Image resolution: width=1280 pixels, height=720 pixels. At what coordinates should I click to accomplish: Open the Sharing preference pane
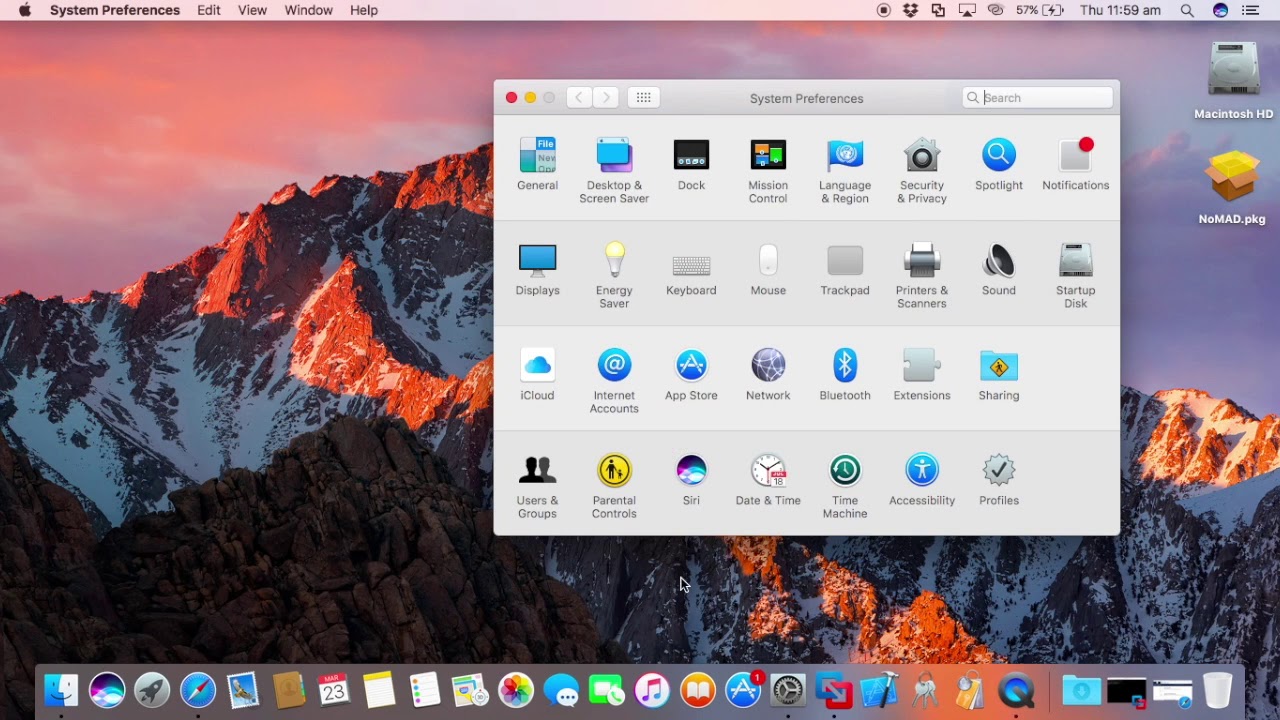point(999,374)
